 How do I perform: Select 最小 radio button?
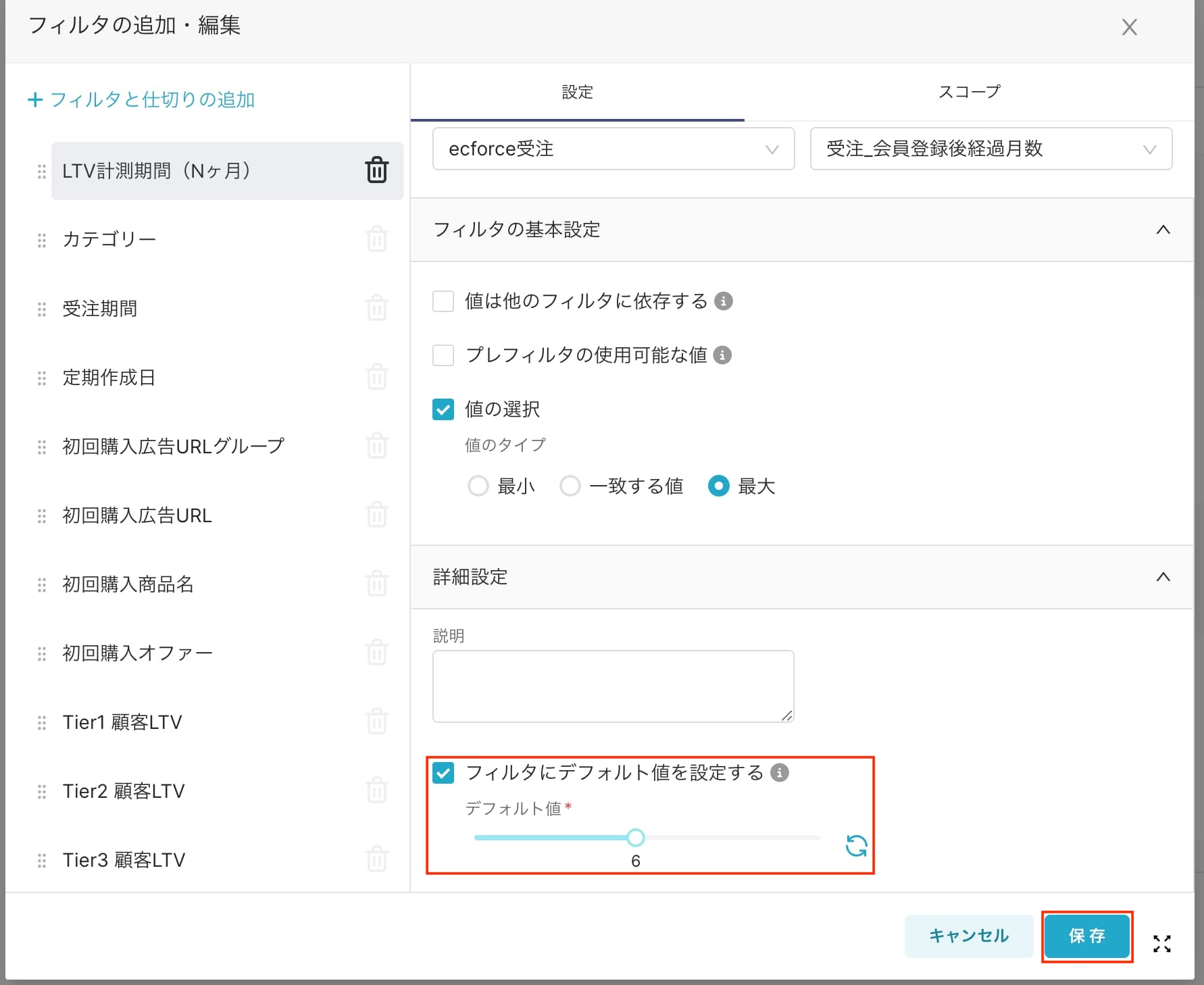click(478, 486)
